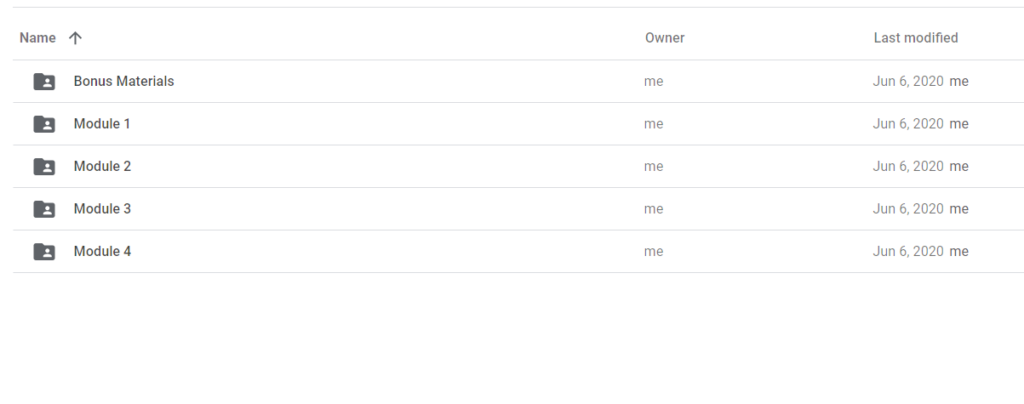Click the Bonus Materials shared folder icon
The image size is (1024, 404).
pos(44,82)
